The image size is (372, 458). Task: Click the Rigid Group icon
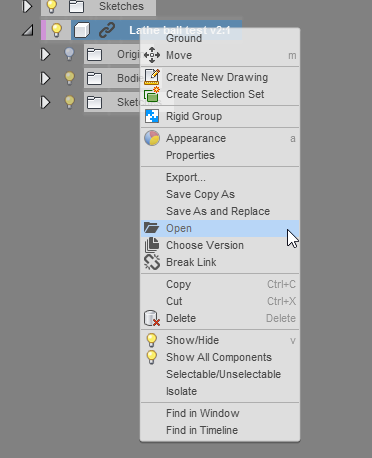152,116
